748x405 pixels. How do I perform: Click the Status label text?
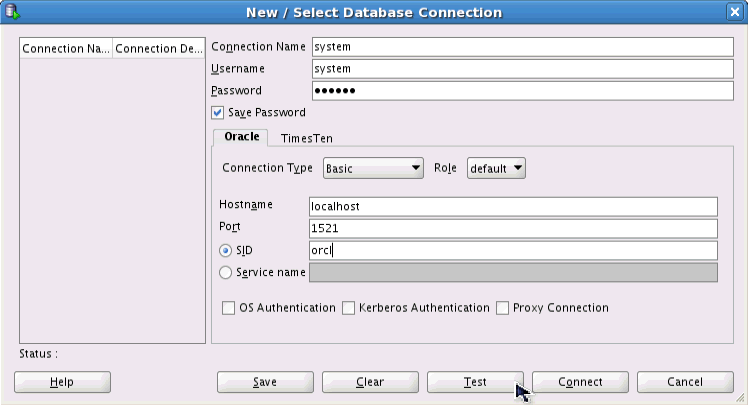click(38, 354)
